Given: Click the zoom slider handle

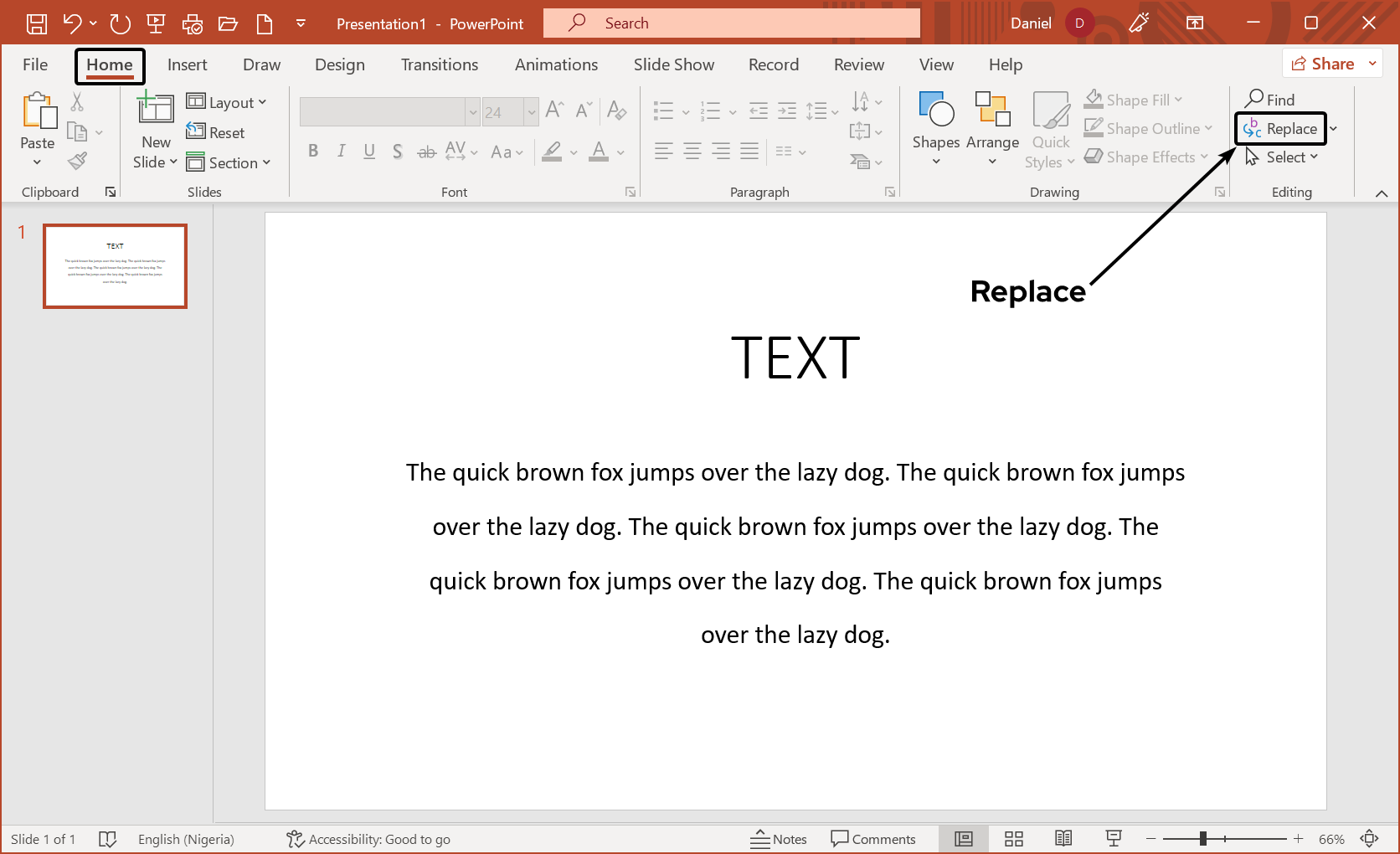Looking at the screenshot, I should (1203, 839).
